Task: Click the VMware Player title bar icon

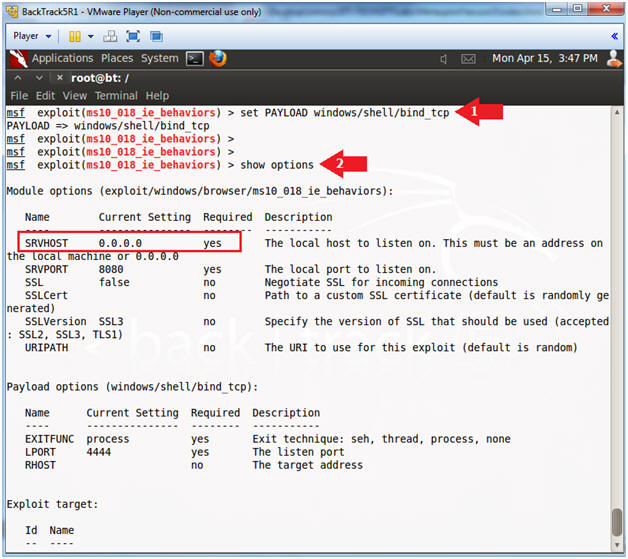Action: (x=12, y=12)
